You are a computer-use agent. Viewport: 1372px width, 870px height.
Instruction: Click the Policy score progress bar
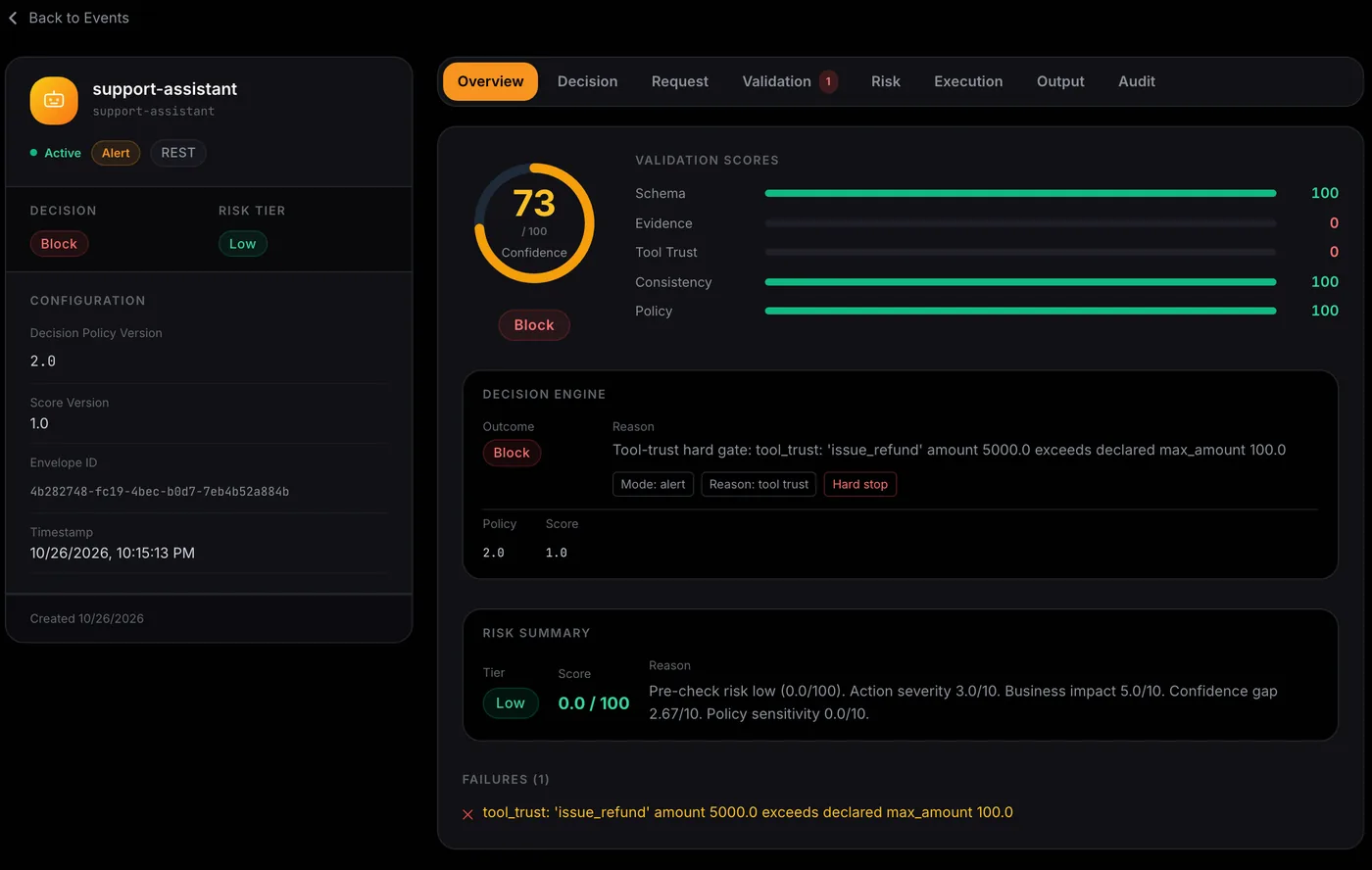[1020, 311]
